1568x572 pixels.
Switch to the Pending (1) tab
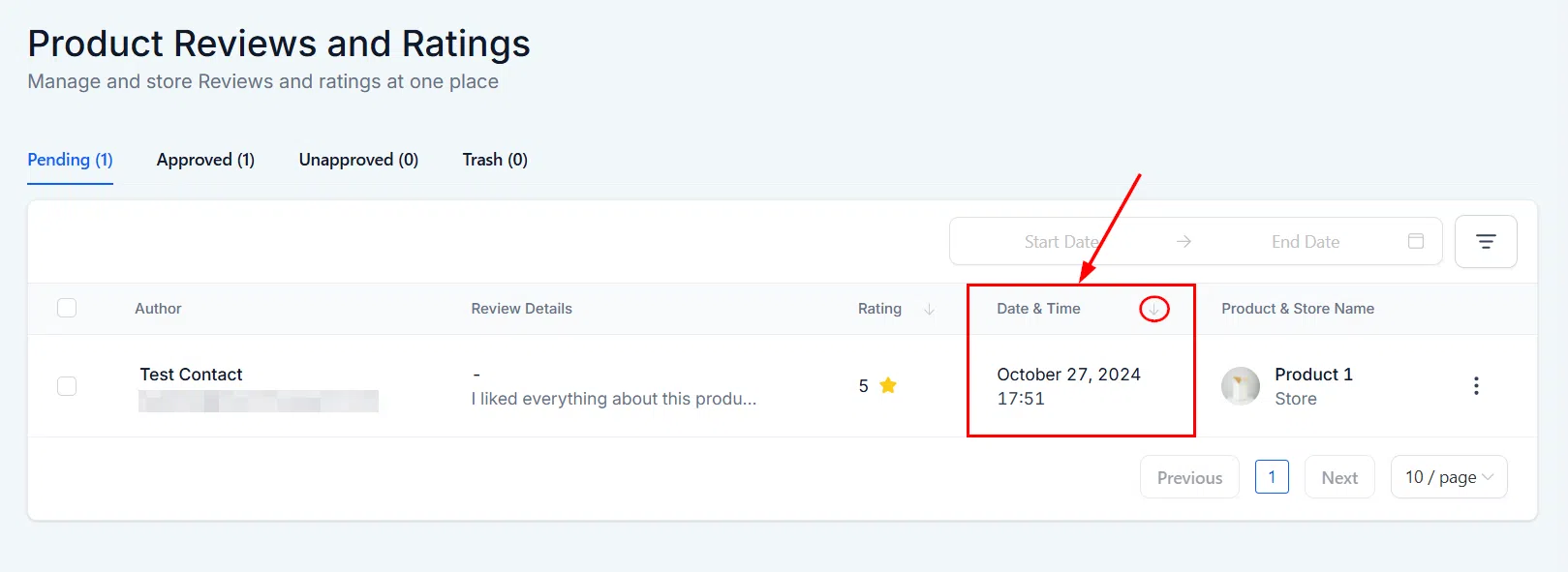click(70, 160)
